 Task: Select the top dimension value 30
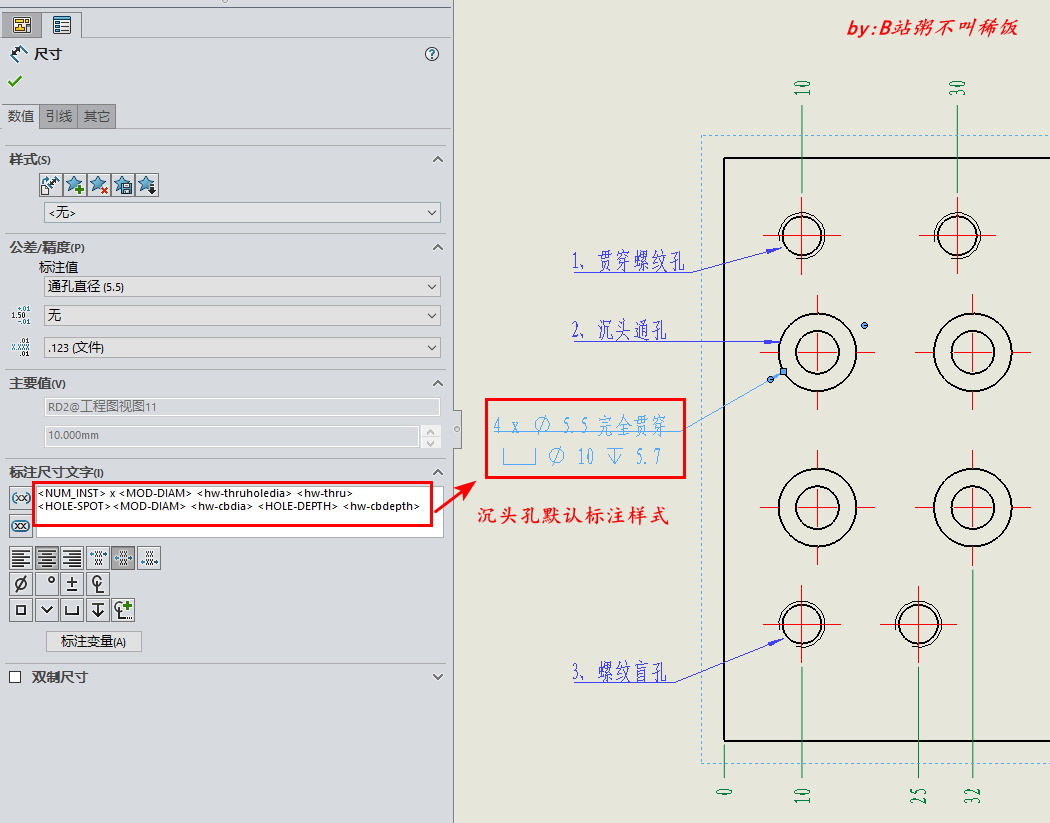[957, 88]
